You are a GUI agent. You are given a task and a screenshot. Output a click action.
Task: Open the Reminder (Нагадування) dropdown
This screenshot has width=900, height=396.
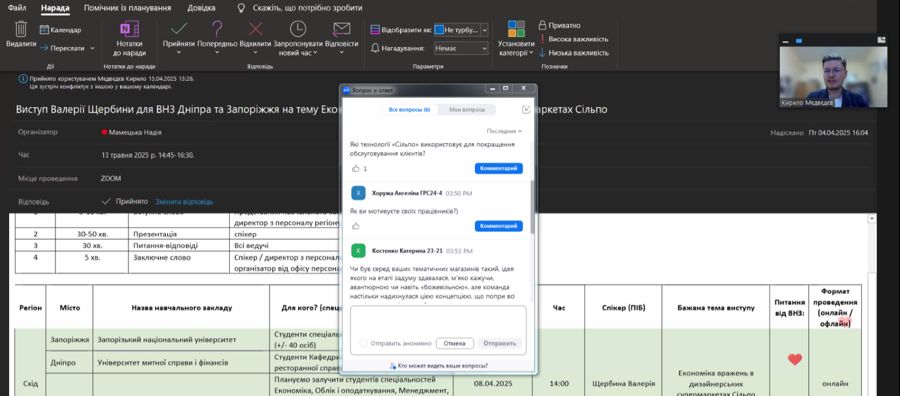[x=461, y=49]
